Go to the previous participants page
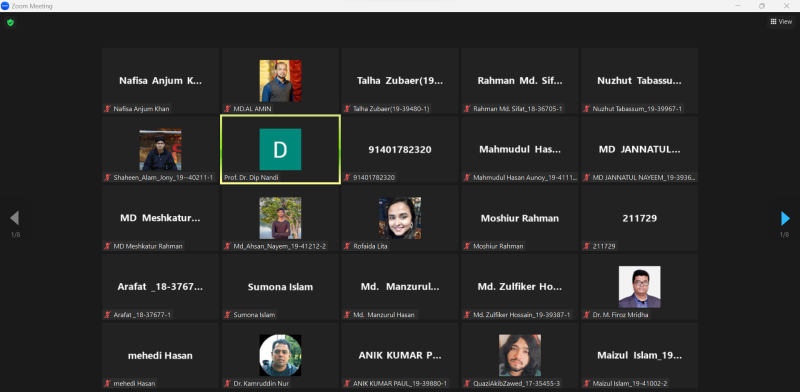Viewport: 800px width, 392px height. coord(14,218)
